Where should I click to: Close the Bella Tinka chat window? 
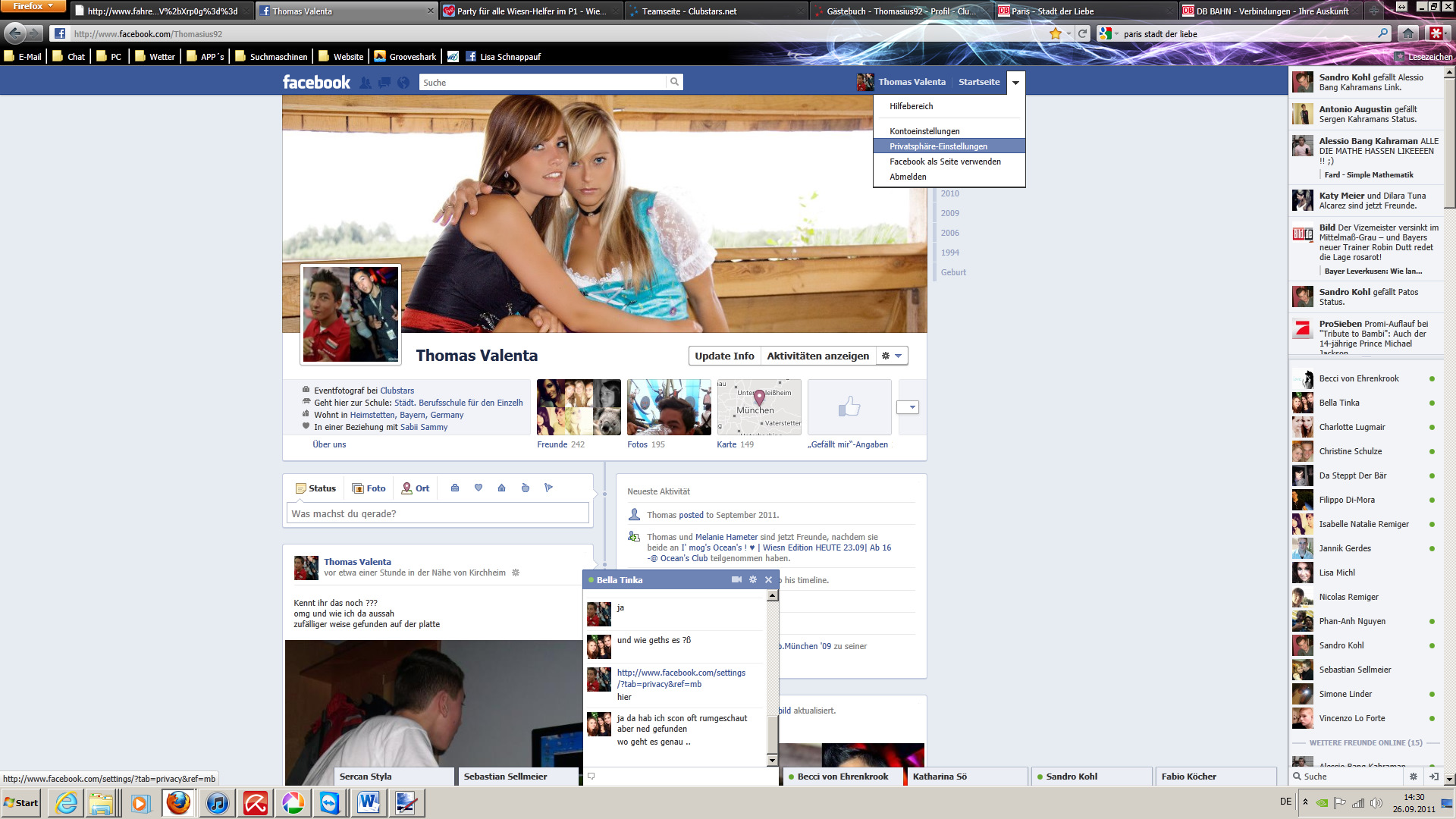768,579
